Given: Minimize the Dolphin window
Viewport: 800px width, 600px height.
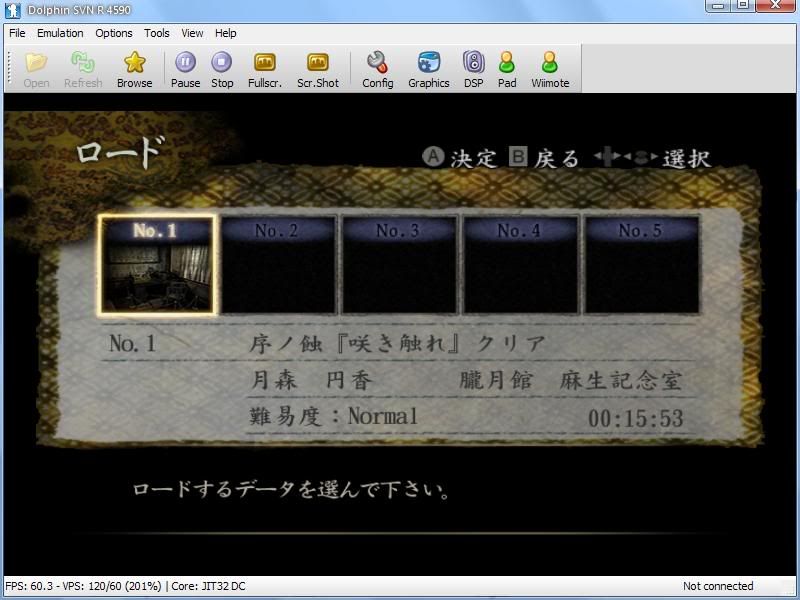Looking at the screenshot, I should [x=718, y=5].
